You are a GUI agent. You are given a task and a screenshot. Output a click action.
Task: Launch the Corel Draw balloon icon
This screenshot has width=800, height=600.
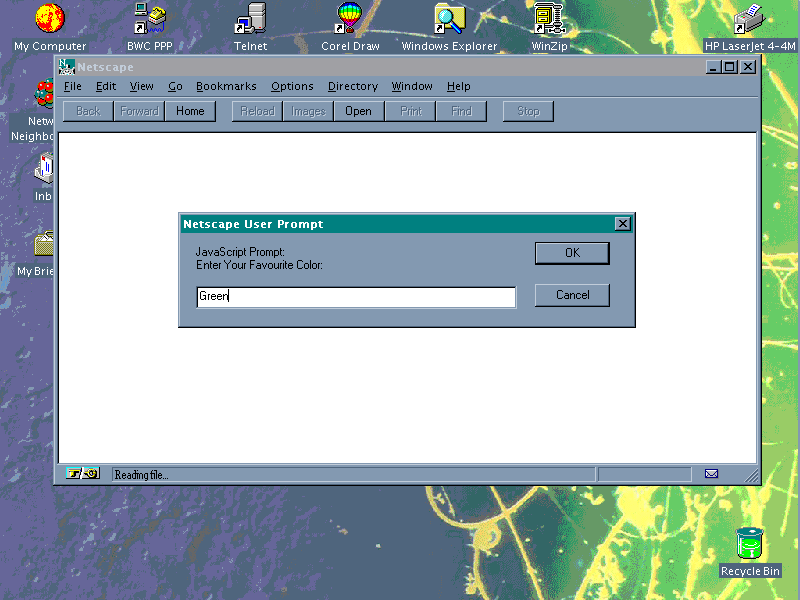tap(349, 18)
